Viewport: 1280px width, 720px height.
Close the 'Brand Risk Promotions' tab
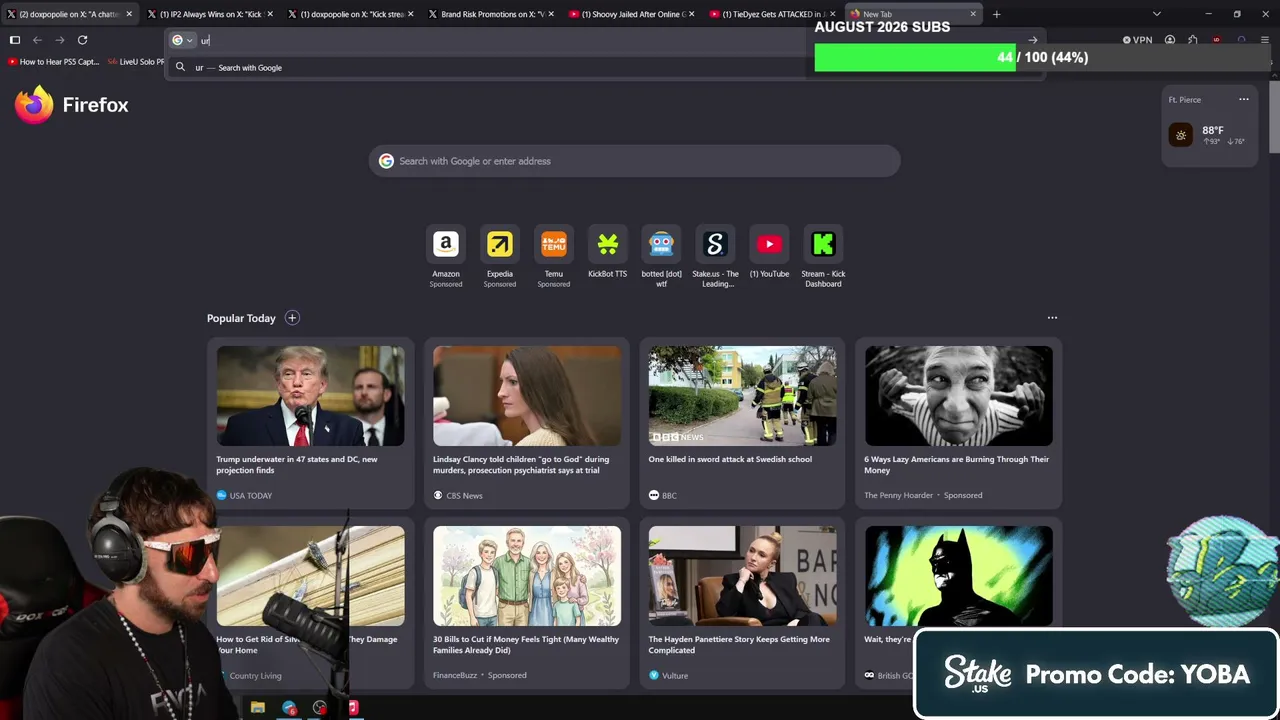551,14
